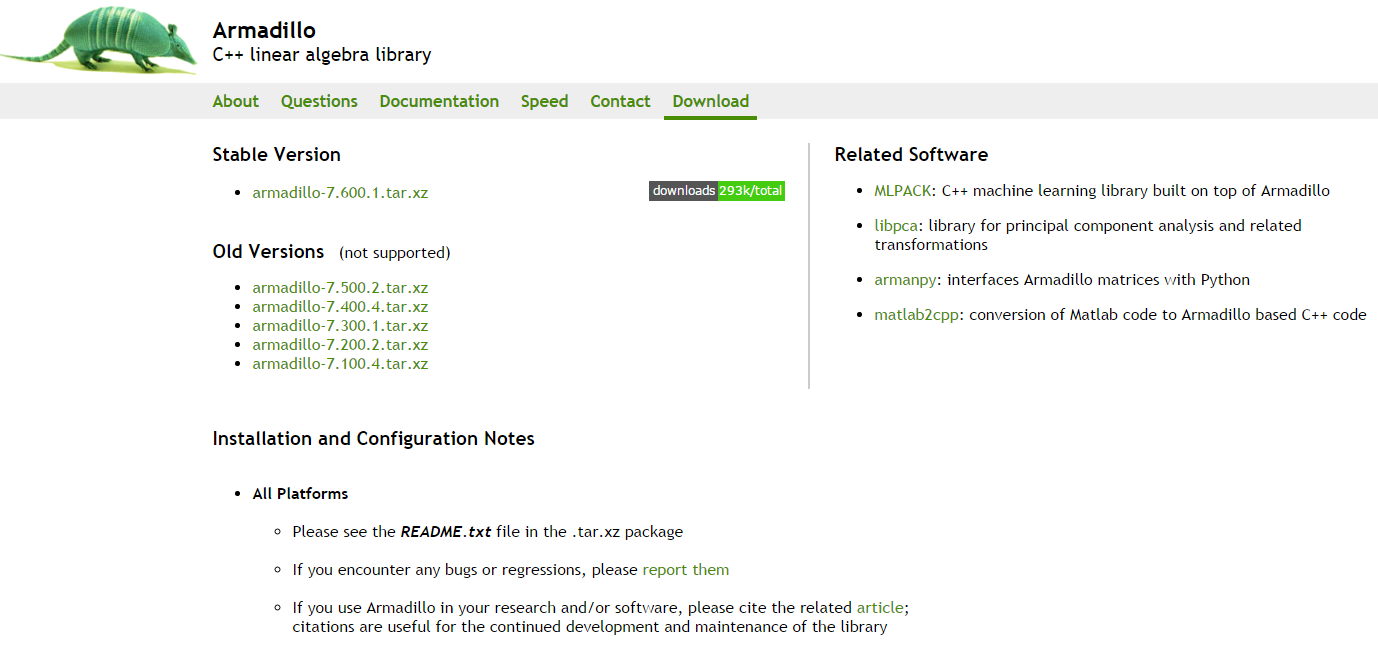Click the 'Stable Version' heading

coord(277,155)
